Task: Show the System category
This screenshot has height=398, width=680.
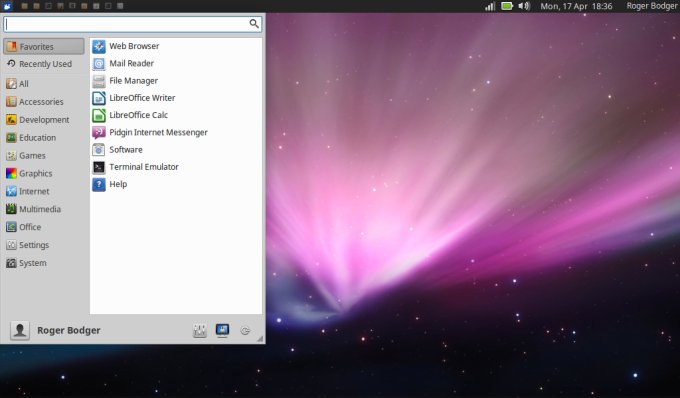Action: coord(44,263)
